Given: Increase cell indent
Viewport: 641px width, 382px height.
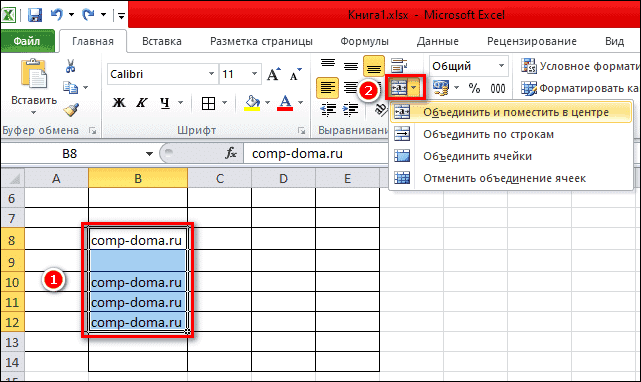Looking at the screenshot, I should (x=350, y=109).
